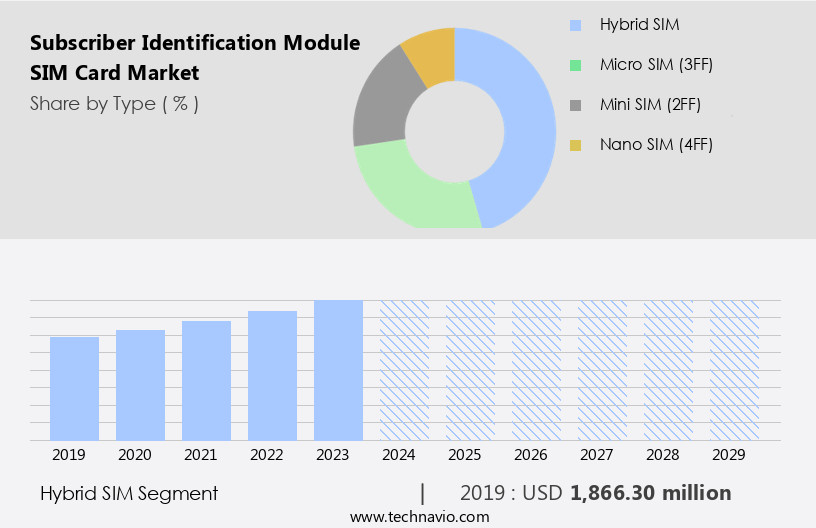Click the hatched 2024 forecast bar
The height and width of the screenshot is (528, 816).
click(x=404, y=370)
